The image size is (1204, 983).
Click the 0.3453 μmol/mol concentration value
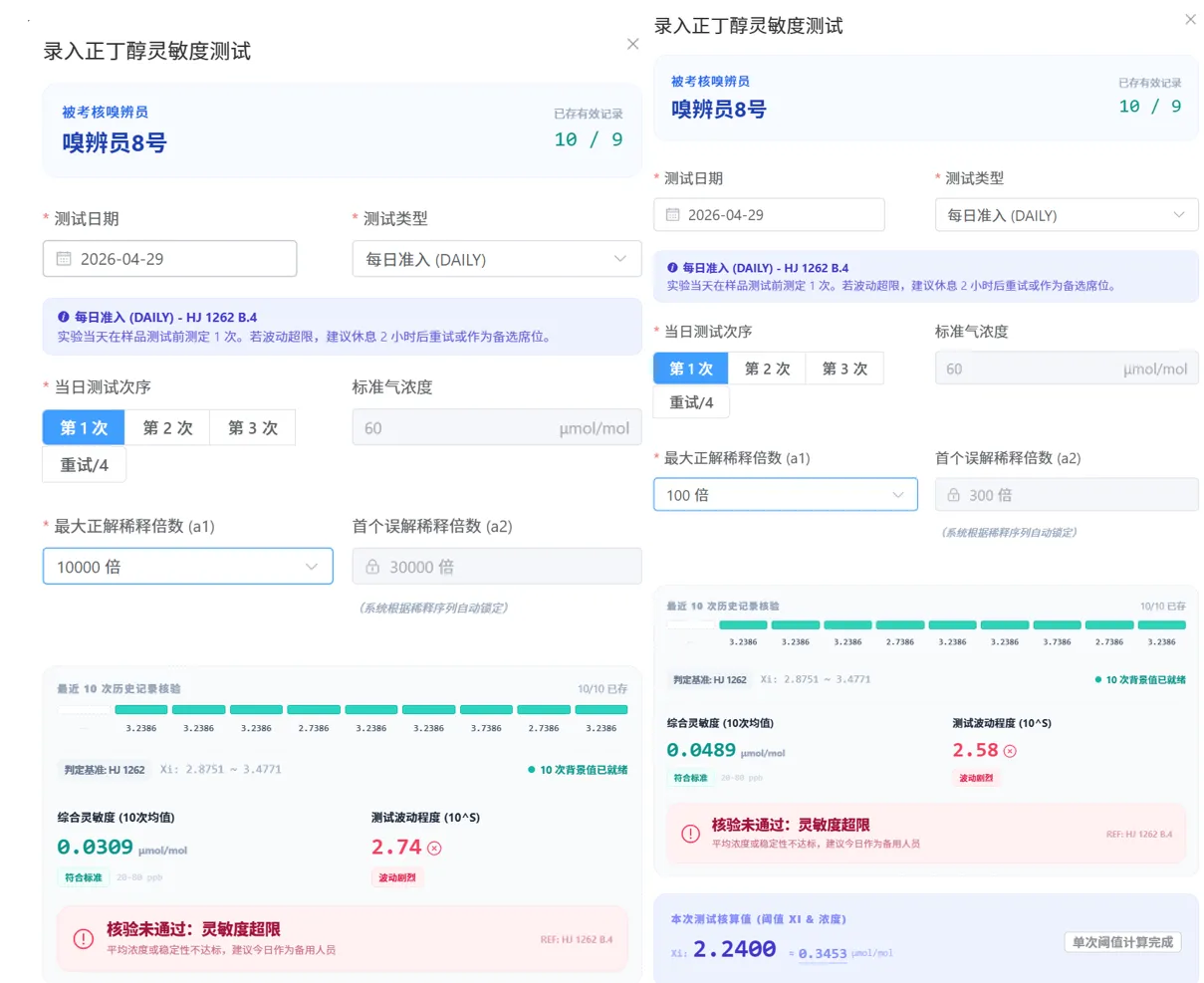tap(823, 953)
